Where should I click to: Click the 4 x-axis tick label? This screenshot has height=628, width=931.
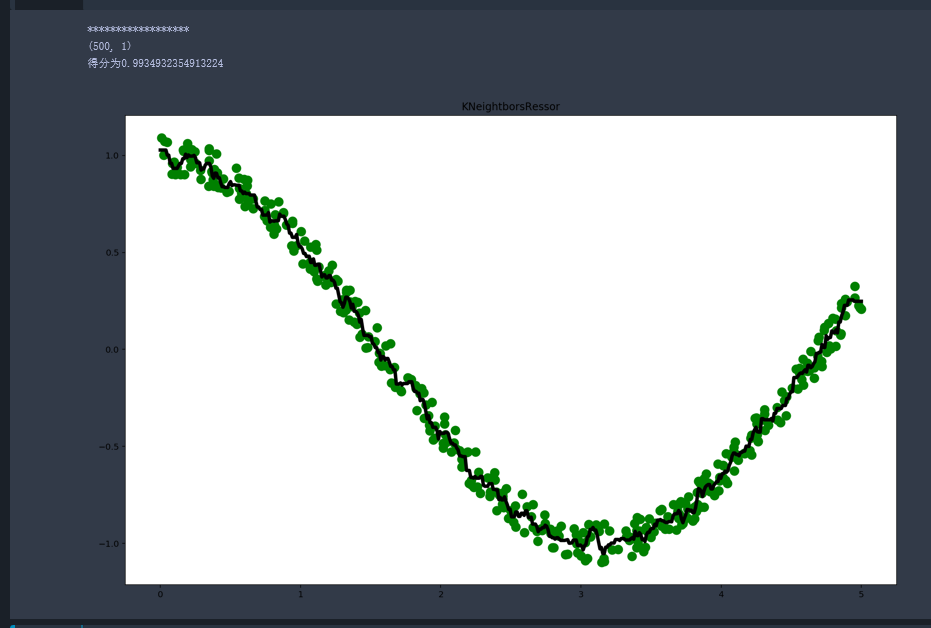[721, 595]
